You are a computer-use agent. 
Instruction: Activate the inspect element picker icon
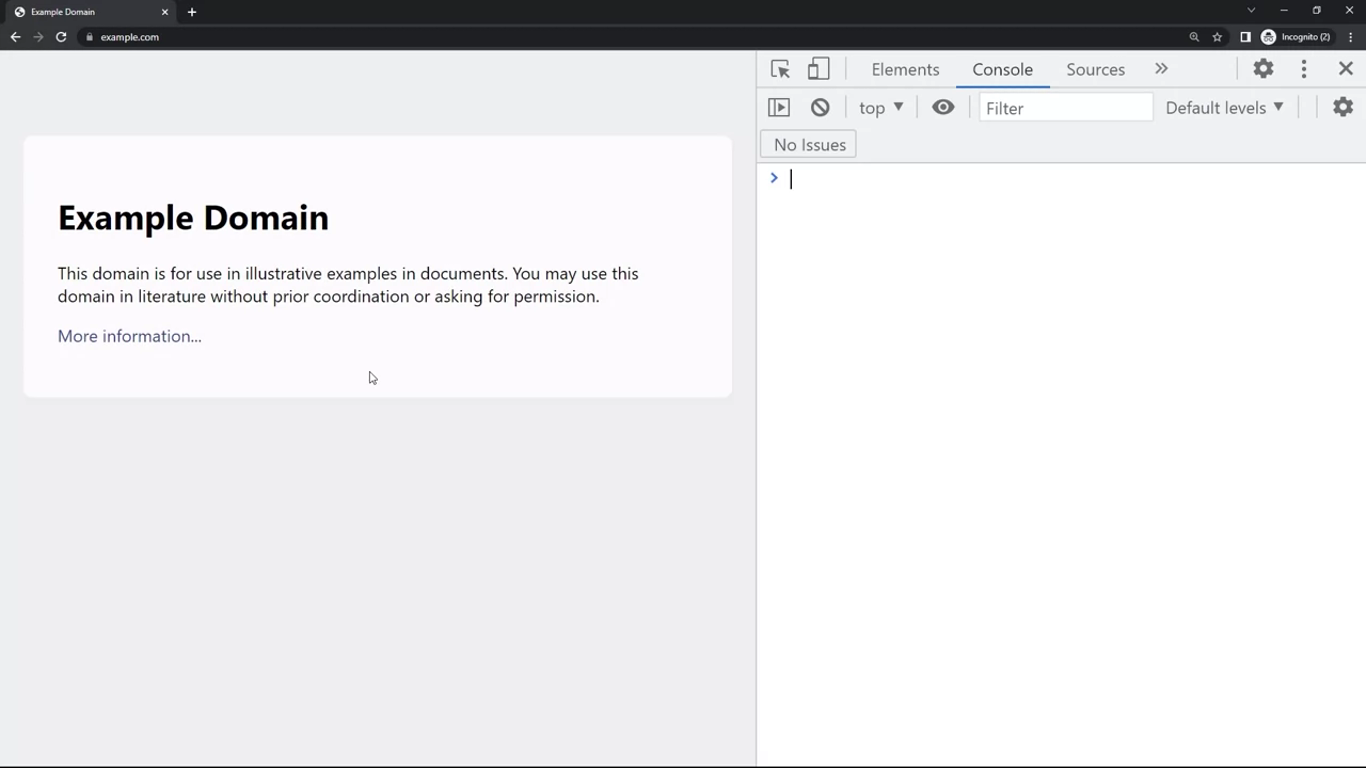(x=780, y=69)
